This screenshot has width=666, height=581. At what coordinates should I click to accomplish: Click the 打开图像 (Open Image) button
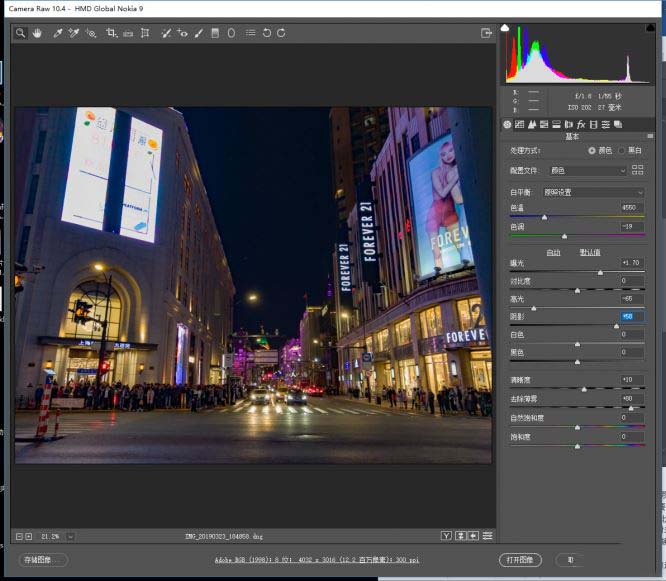tap(522, 560)
